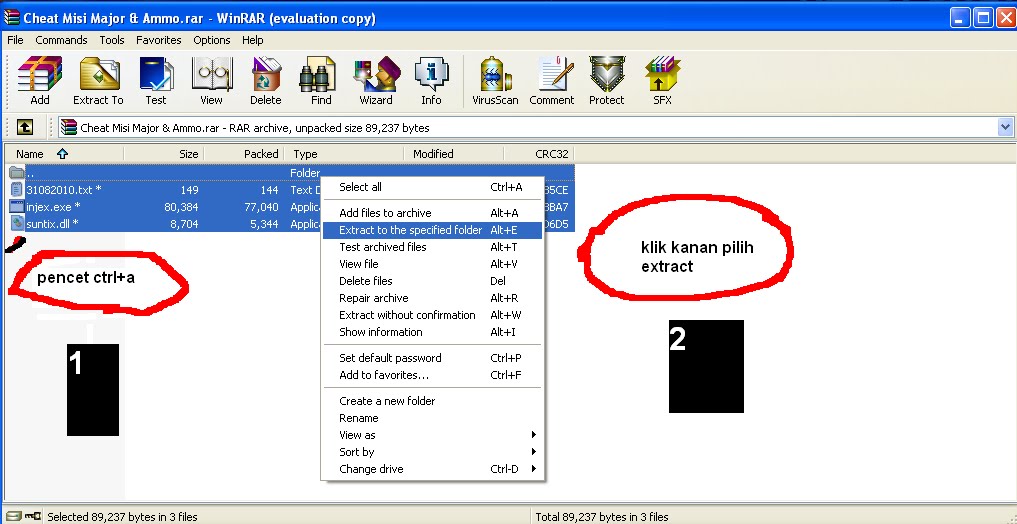Viewport: 1017px width, 524px height.
Task: Open the Options menu
Action: tap(211, 40)
